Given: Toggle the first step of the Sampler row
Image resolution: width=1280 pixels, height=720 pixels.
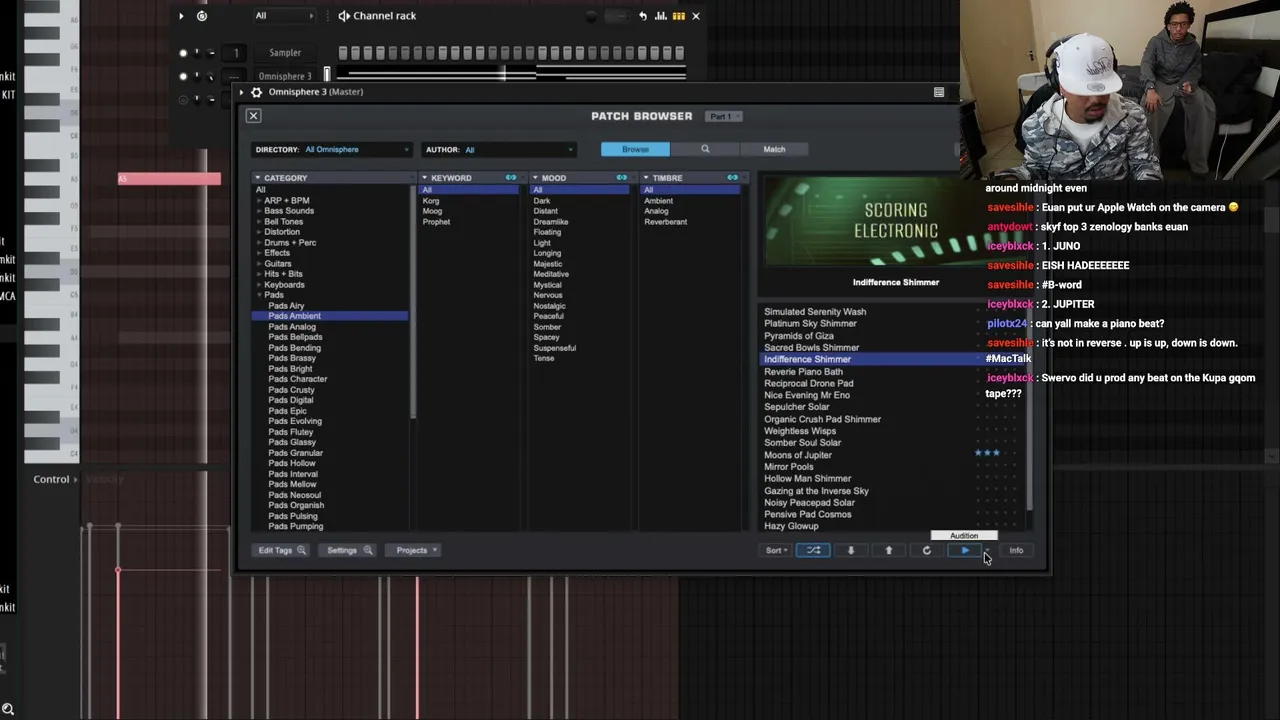Looking at the screenshot, I should coord(343,53).
